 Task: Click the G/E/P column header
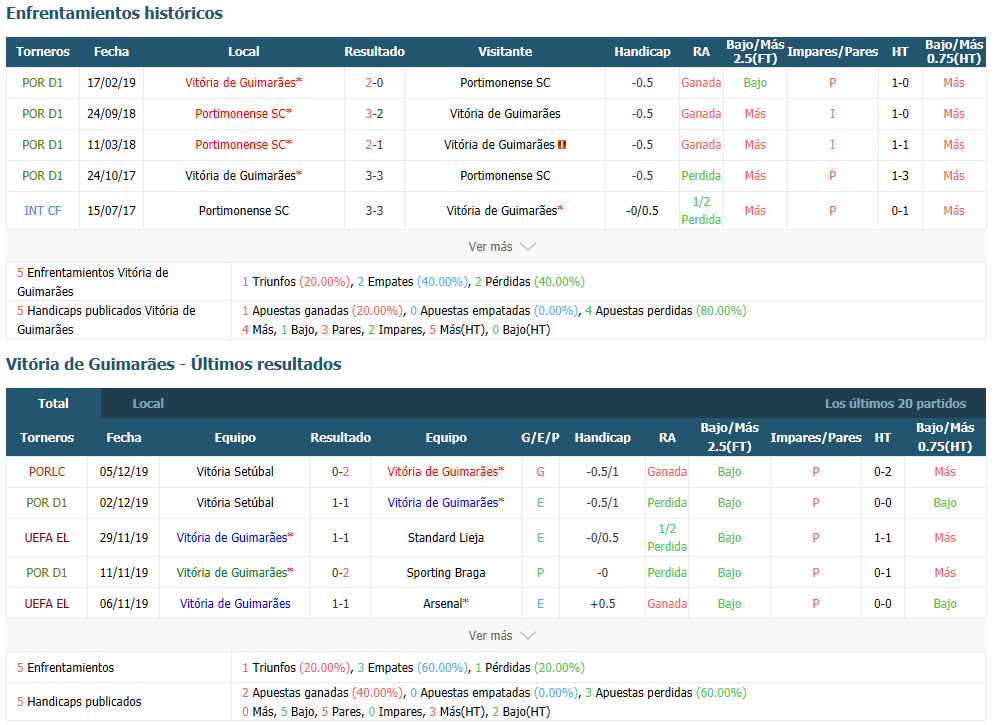click(540, 438)
